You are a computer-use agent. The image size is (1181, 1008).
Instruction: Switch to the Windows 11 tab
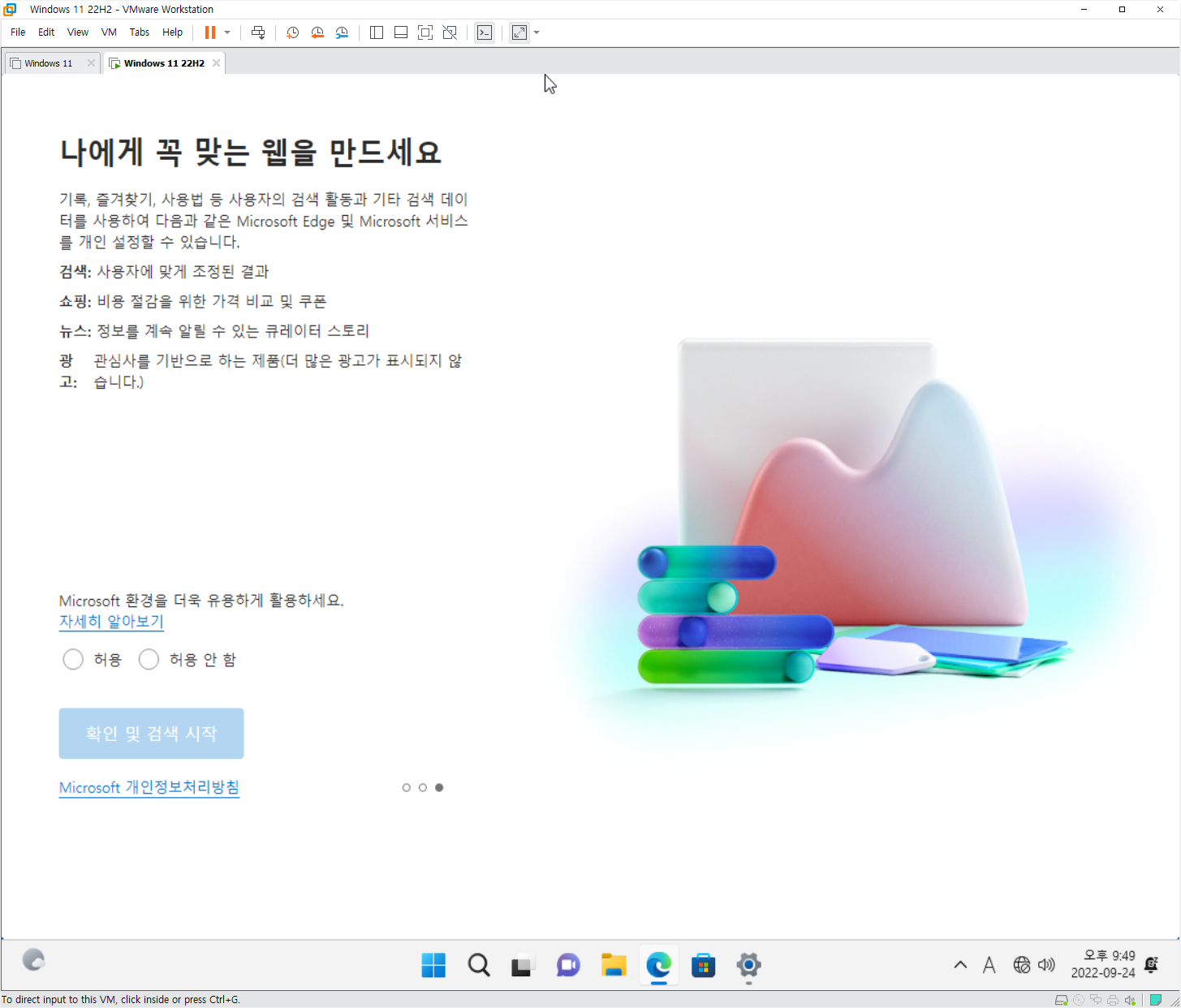(47, 63)
